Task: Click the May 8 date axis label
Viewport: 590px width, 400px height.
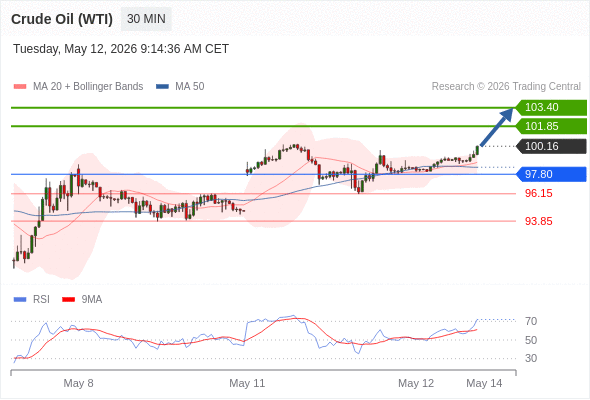Action: click(x=78, y=383)
